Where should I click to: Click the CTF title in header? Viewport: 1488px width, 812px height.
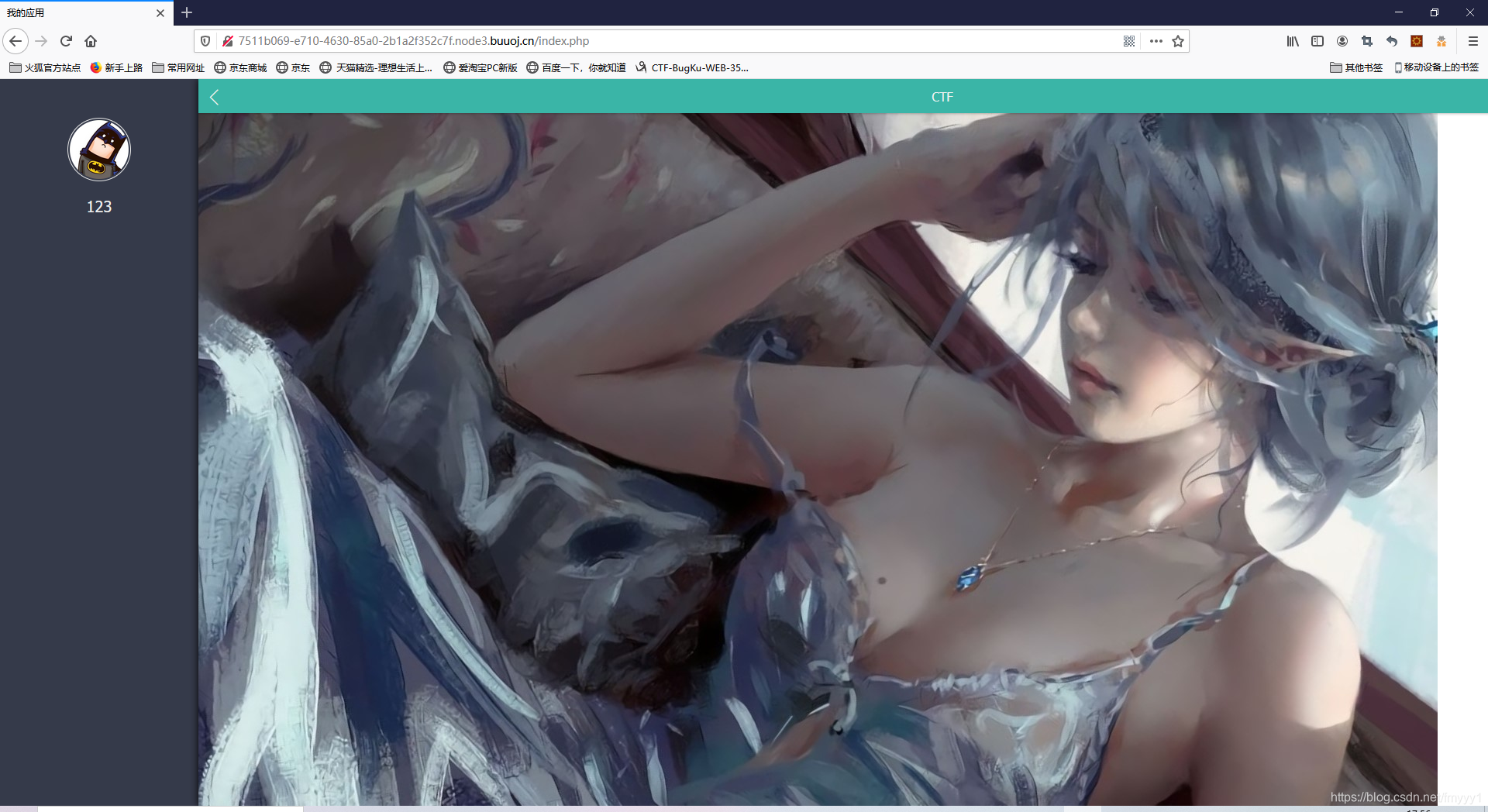(942, 97)
